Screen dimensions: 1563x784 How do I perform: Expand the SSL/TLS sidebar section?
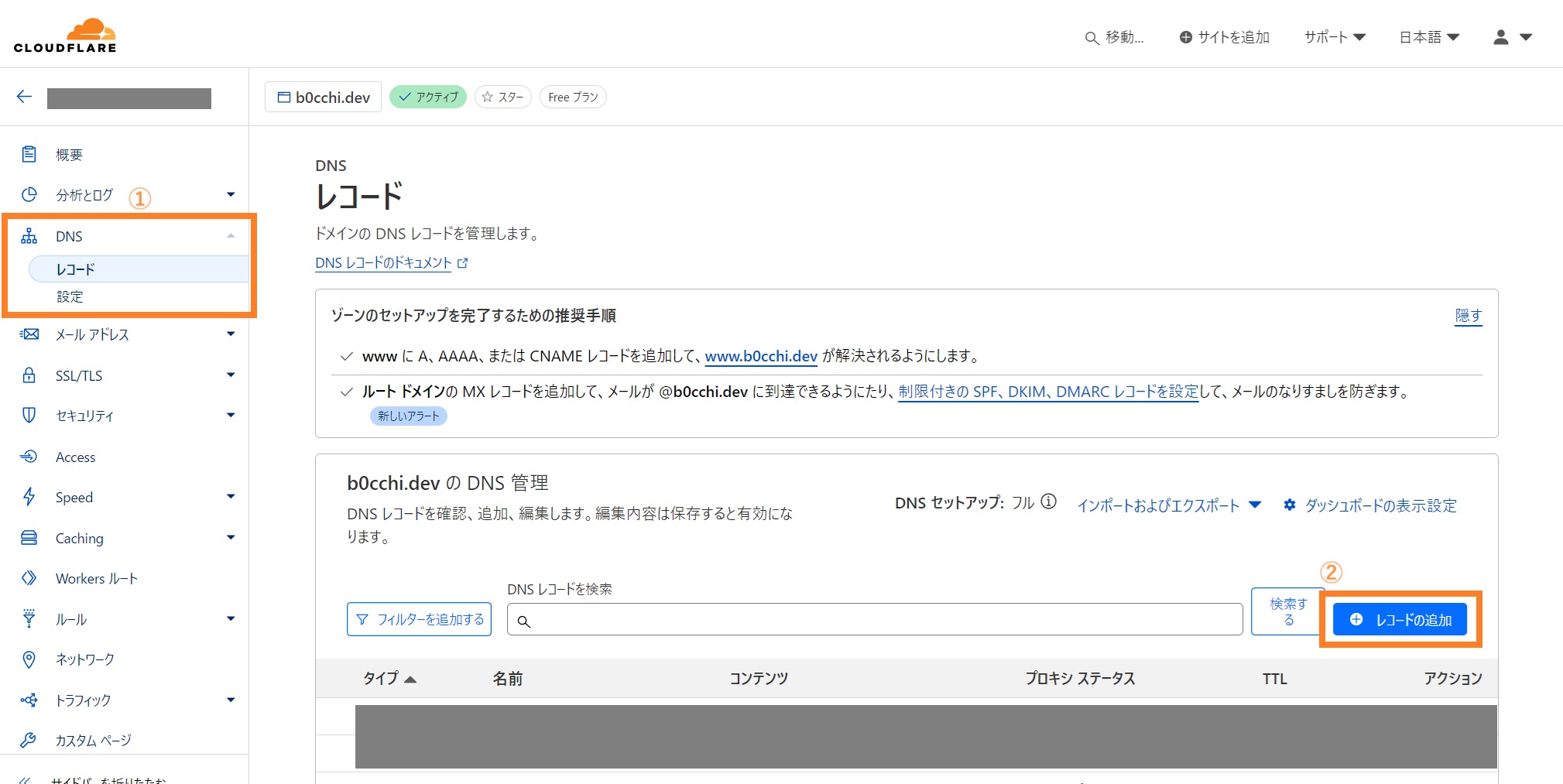(230, 375)
